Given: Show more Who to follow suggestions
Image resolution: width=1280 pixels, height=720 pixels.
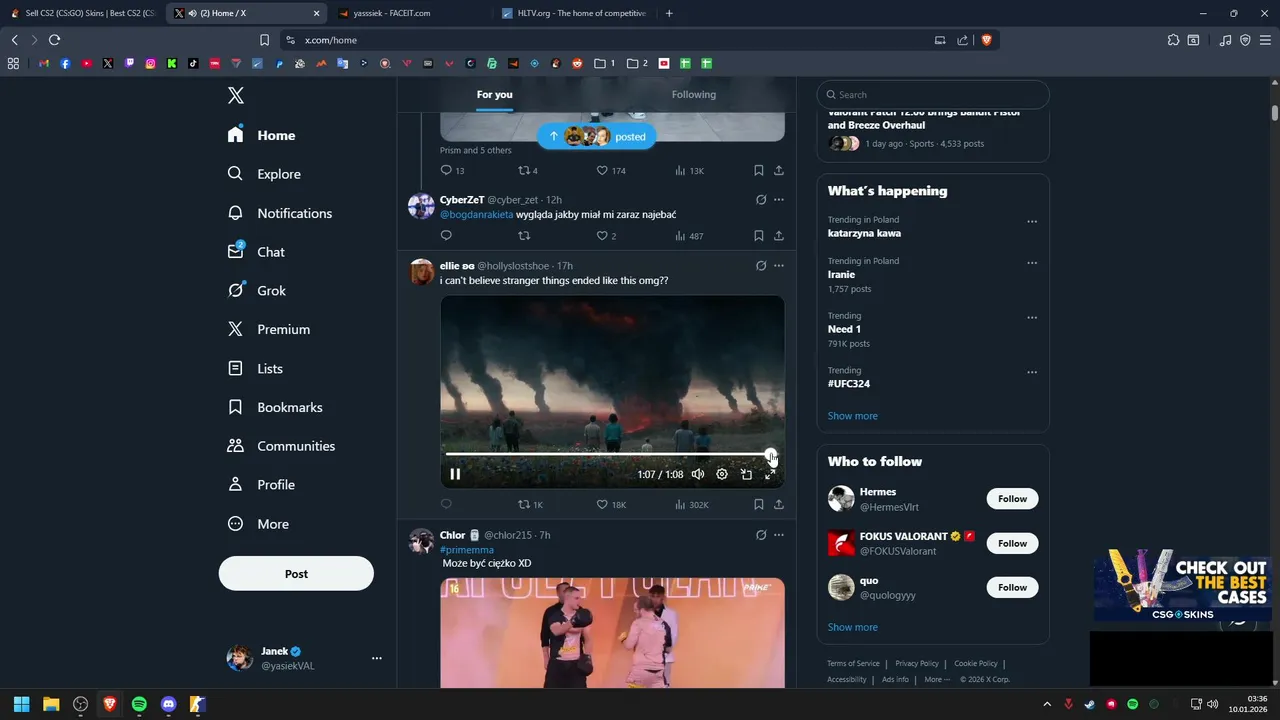Looking at the screenshot, I should [x=852, y=627].
